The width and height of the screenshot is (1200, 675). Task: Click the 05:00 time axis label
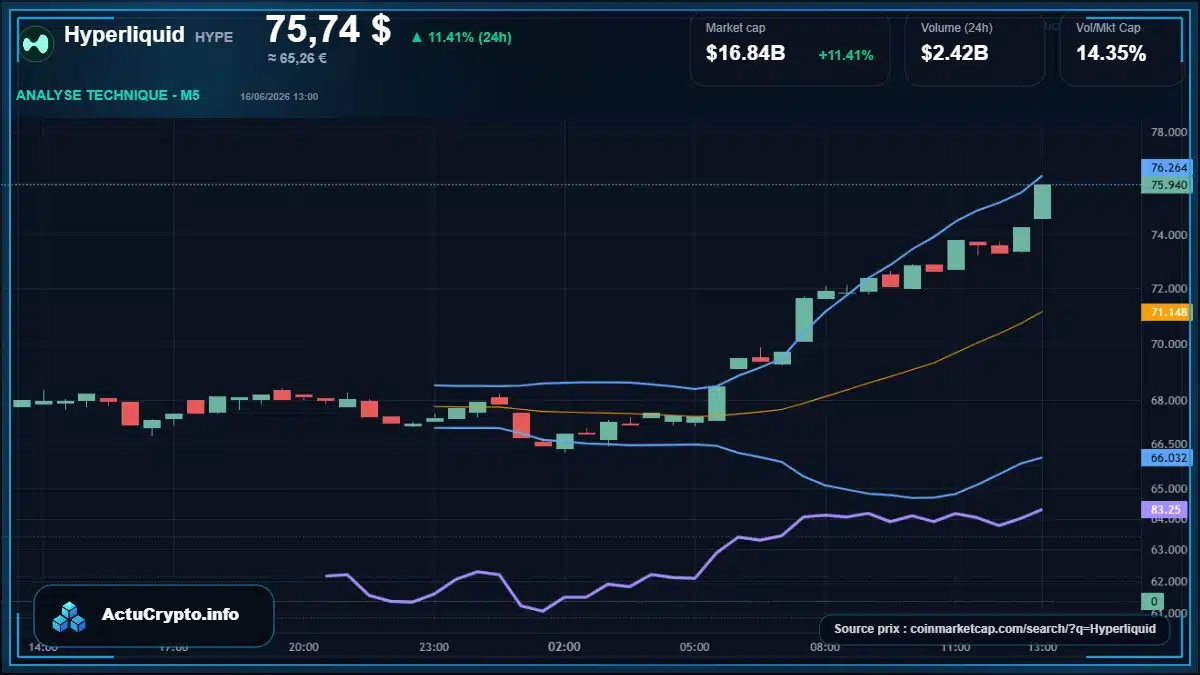(694, 647)
